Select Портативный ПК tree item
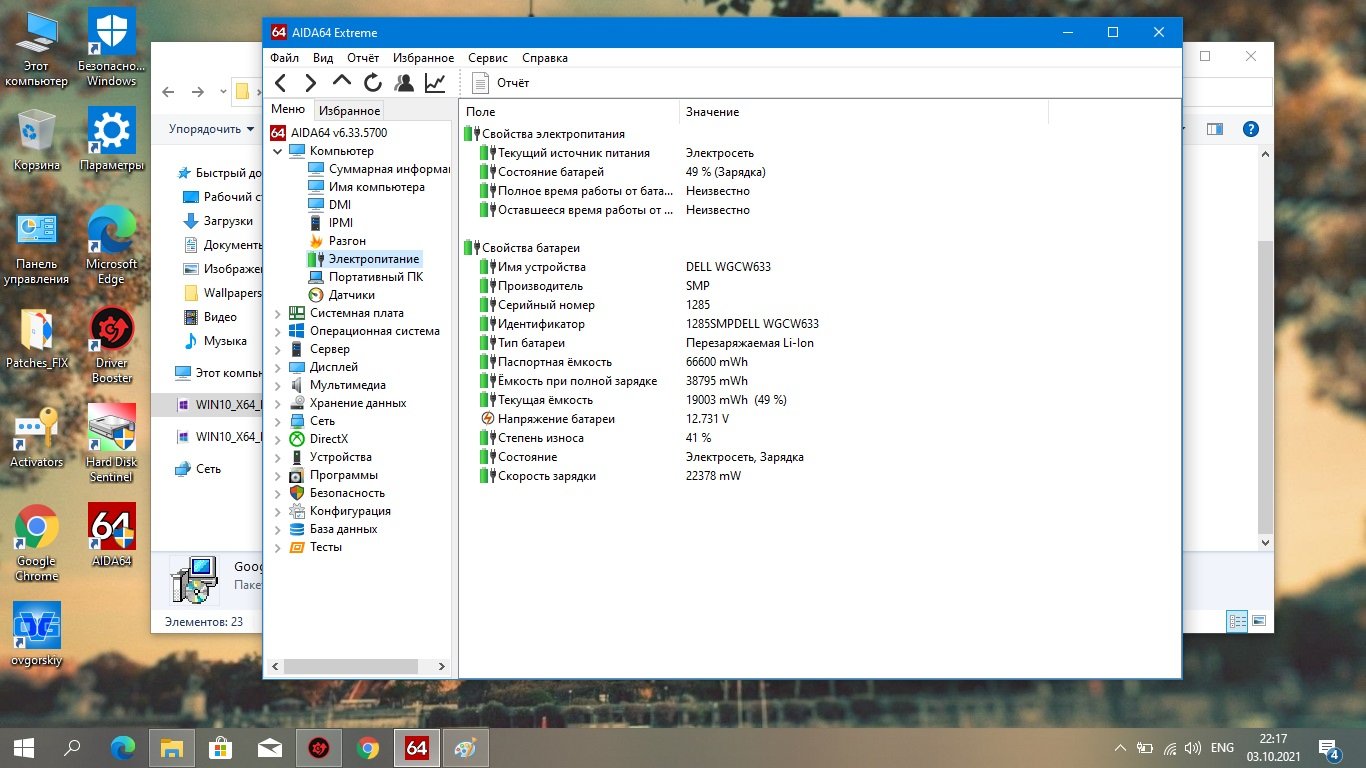Screen dimensions: 1366x768 (366, 277)
